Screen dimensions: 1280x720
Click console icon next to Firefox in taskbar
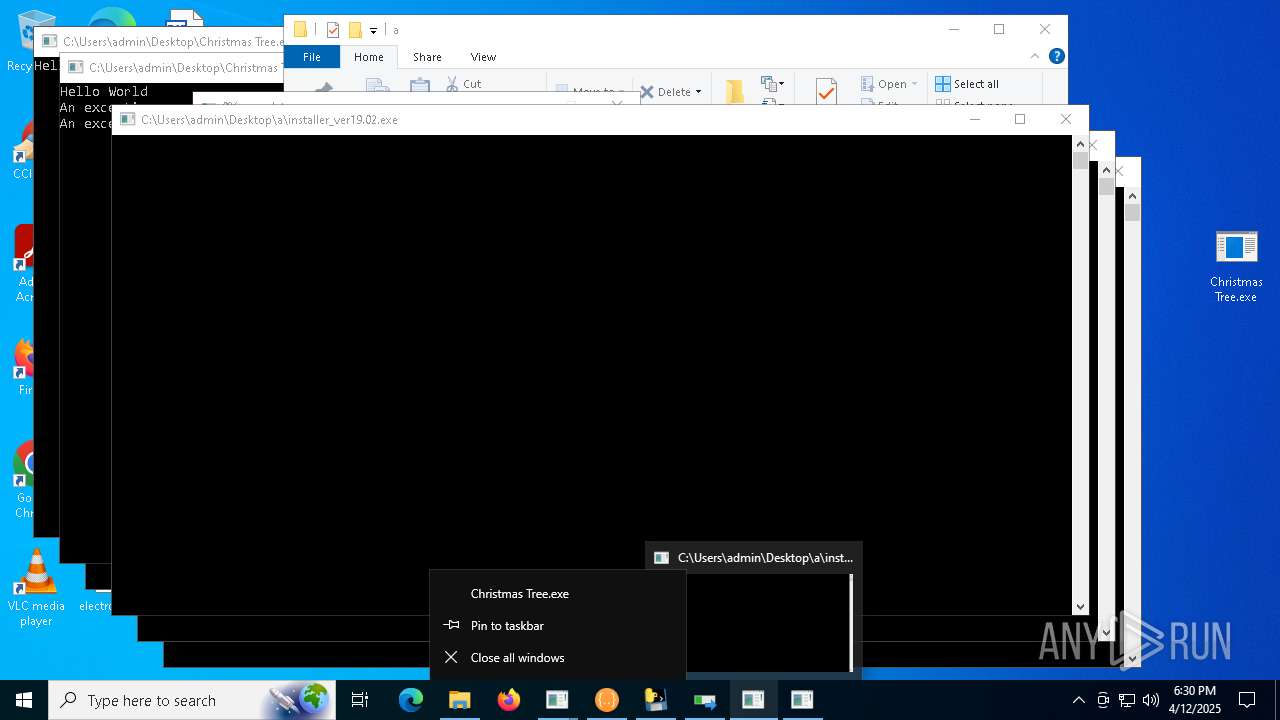click(x=558, y=700)
